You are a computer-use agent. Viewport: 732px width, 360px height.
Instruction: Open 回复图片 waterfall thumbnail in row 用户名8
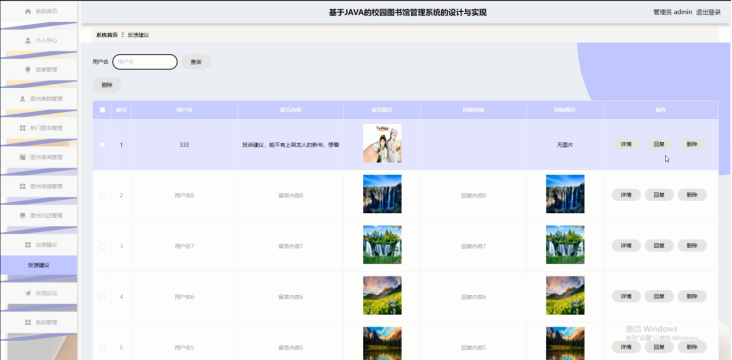[x=565, y=194]
